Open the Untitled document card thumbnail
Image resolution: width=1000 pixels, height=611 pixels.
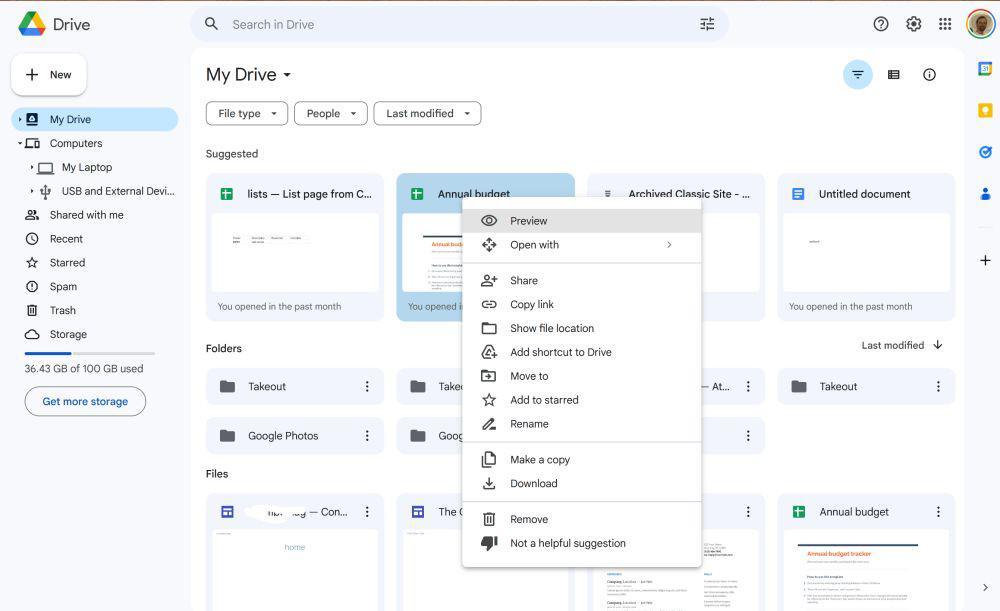click(x=866, y=253)
